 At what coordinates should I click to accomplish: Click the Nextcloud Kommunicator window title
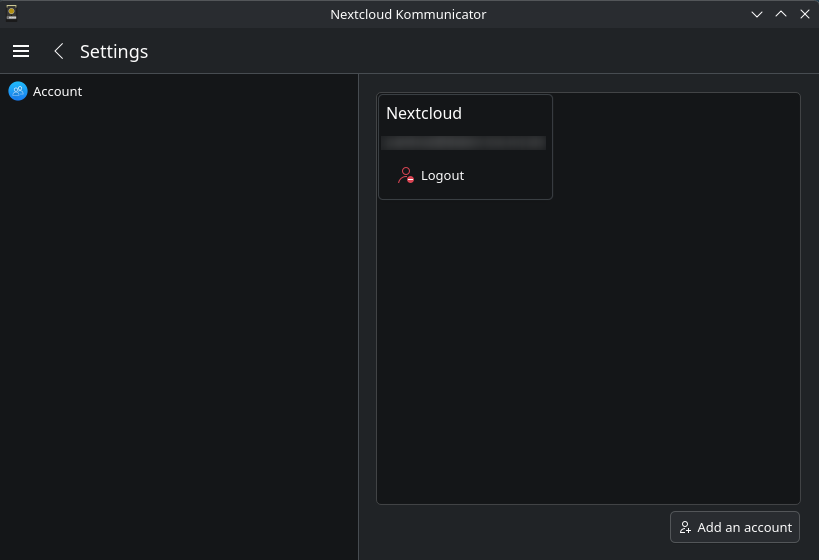coord(408,14)
